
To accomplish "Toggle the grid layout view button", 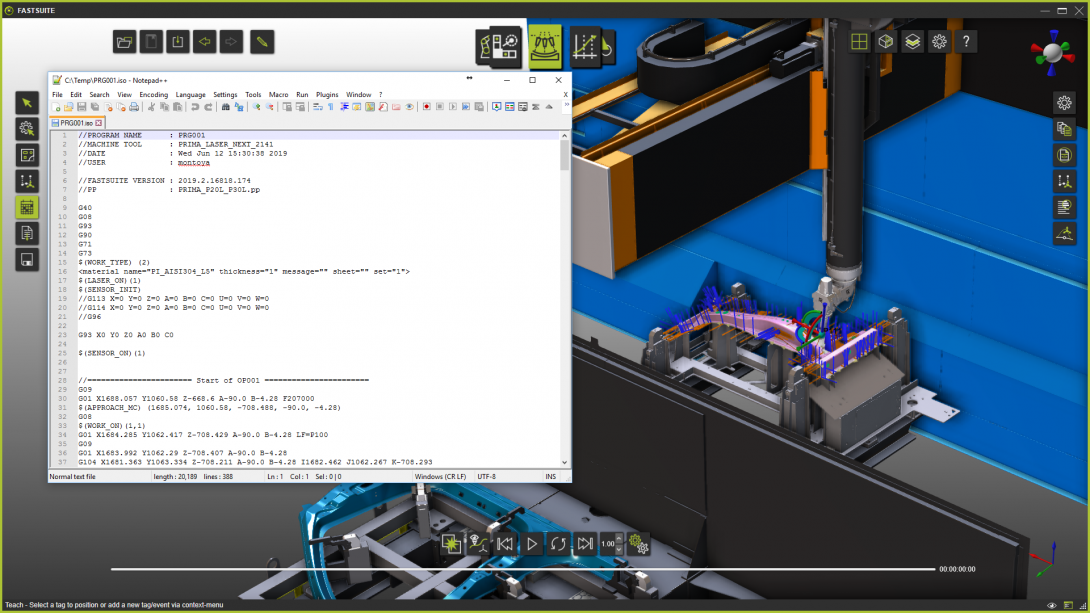I will (x=858, y=42).
